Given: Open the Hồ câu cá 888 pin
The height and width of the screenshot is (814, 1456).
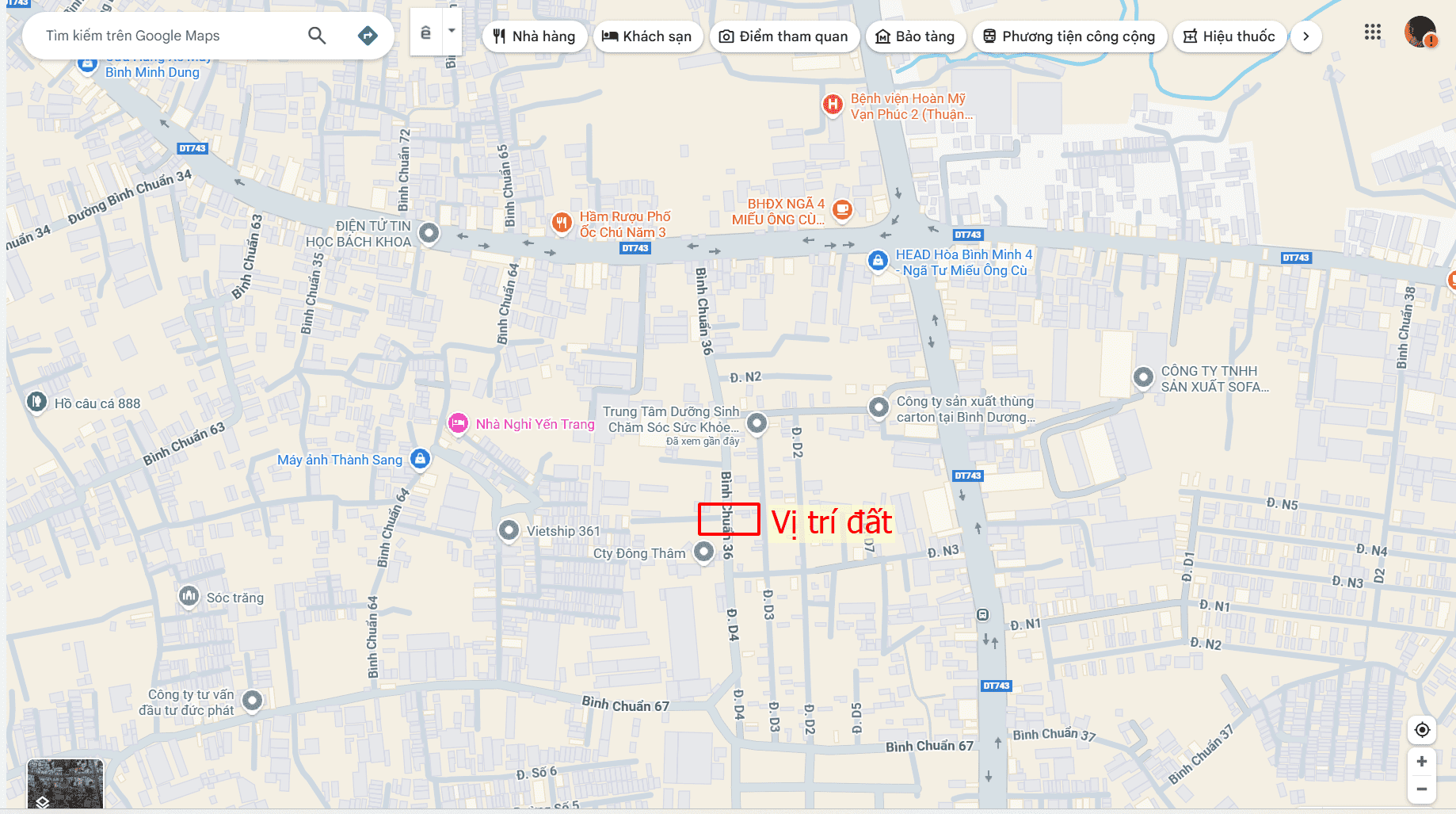Looking at the screenshot, I should coord(36,402).
